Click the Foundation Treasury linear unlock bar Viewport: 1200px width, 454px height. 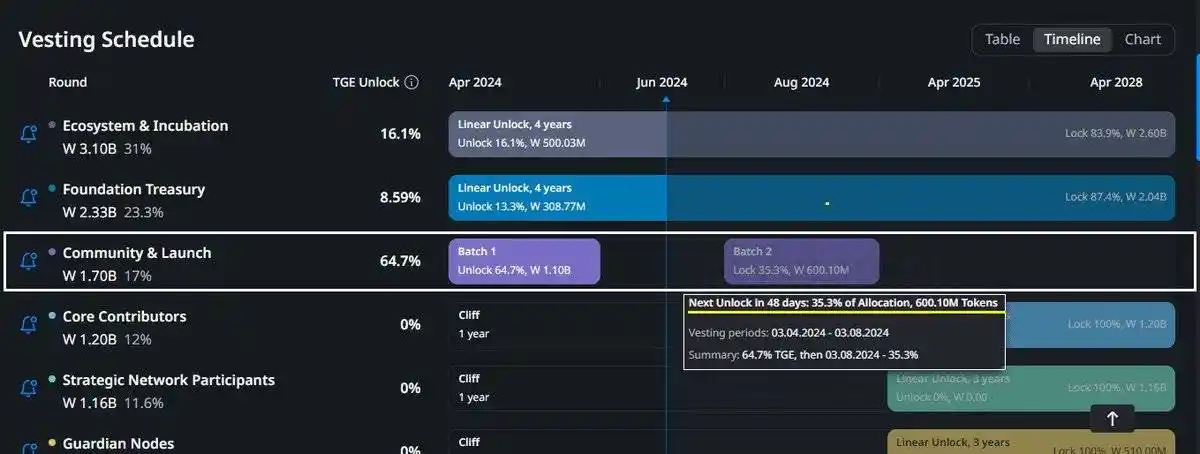point(811,198)
